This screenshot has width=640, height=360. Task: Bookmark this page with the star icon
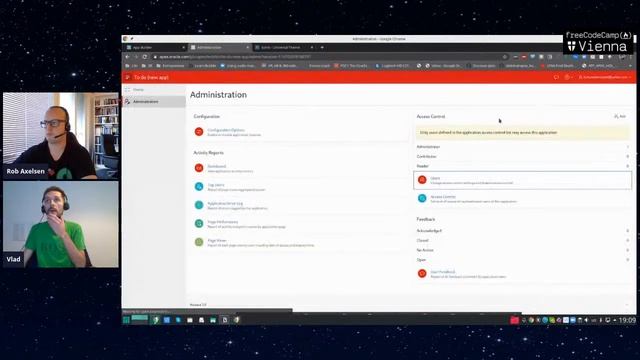click(x=504, y=57)
